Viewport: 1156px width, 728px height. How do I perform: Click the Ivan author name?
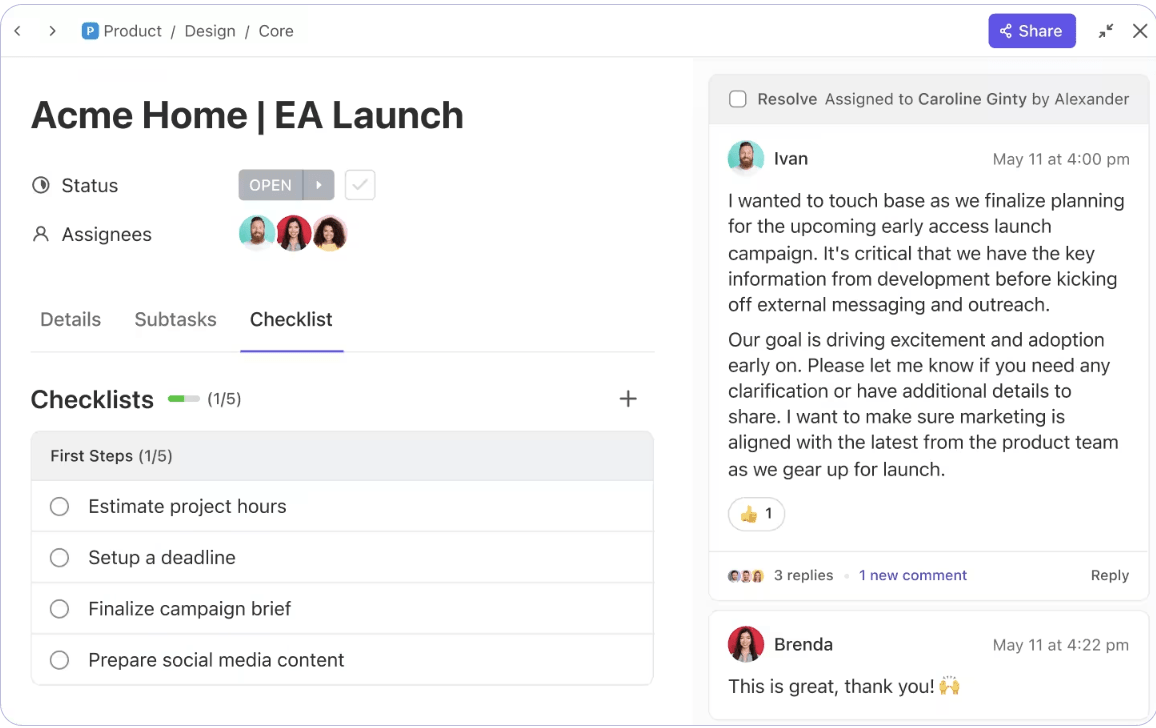pos(791,159)
